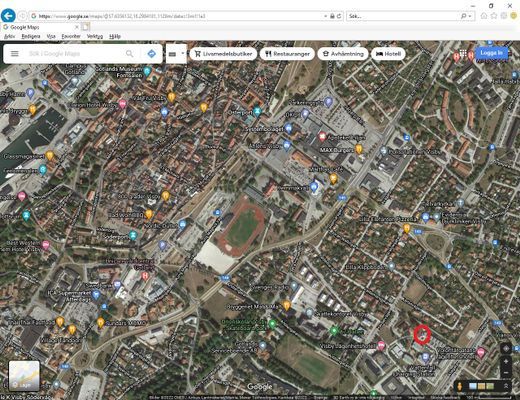Image resolution: width=520 pixels, height=400 pixels.
Task: Go back with the browser's blue arrow
Action: pyautogui.click(x=8, y=16)
